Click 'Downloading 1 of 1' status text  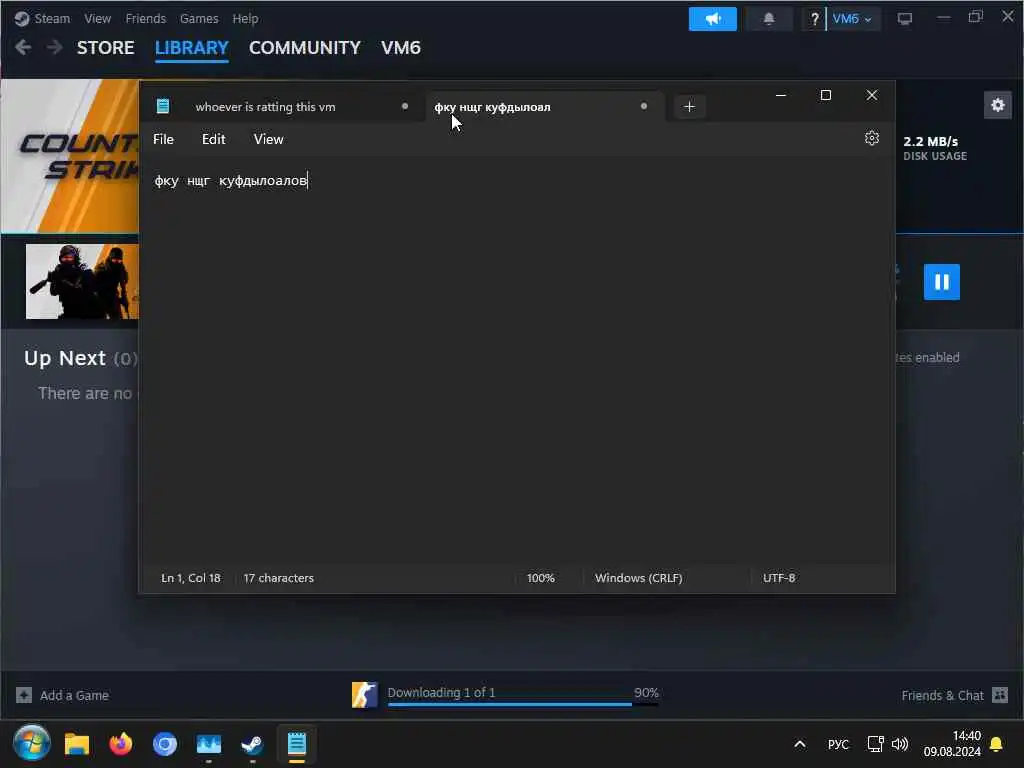click(x=441, y=692)
